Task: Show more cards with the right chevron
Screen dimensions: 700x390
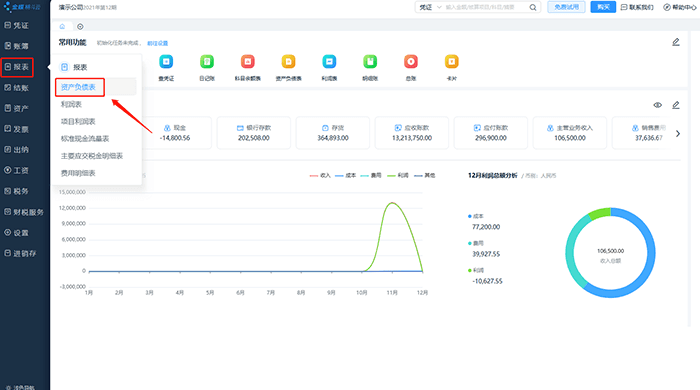Action: coord(678,133)
